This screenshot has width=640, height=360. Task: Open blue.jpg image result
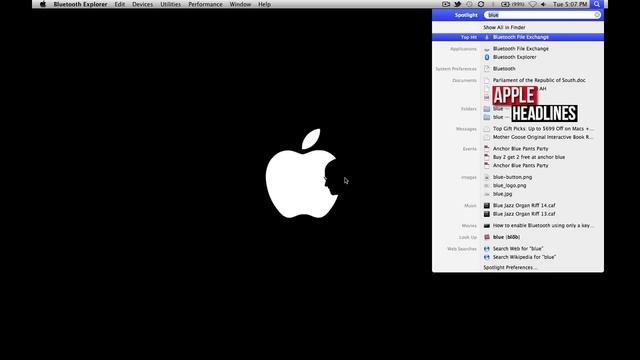tap(502, 194)
